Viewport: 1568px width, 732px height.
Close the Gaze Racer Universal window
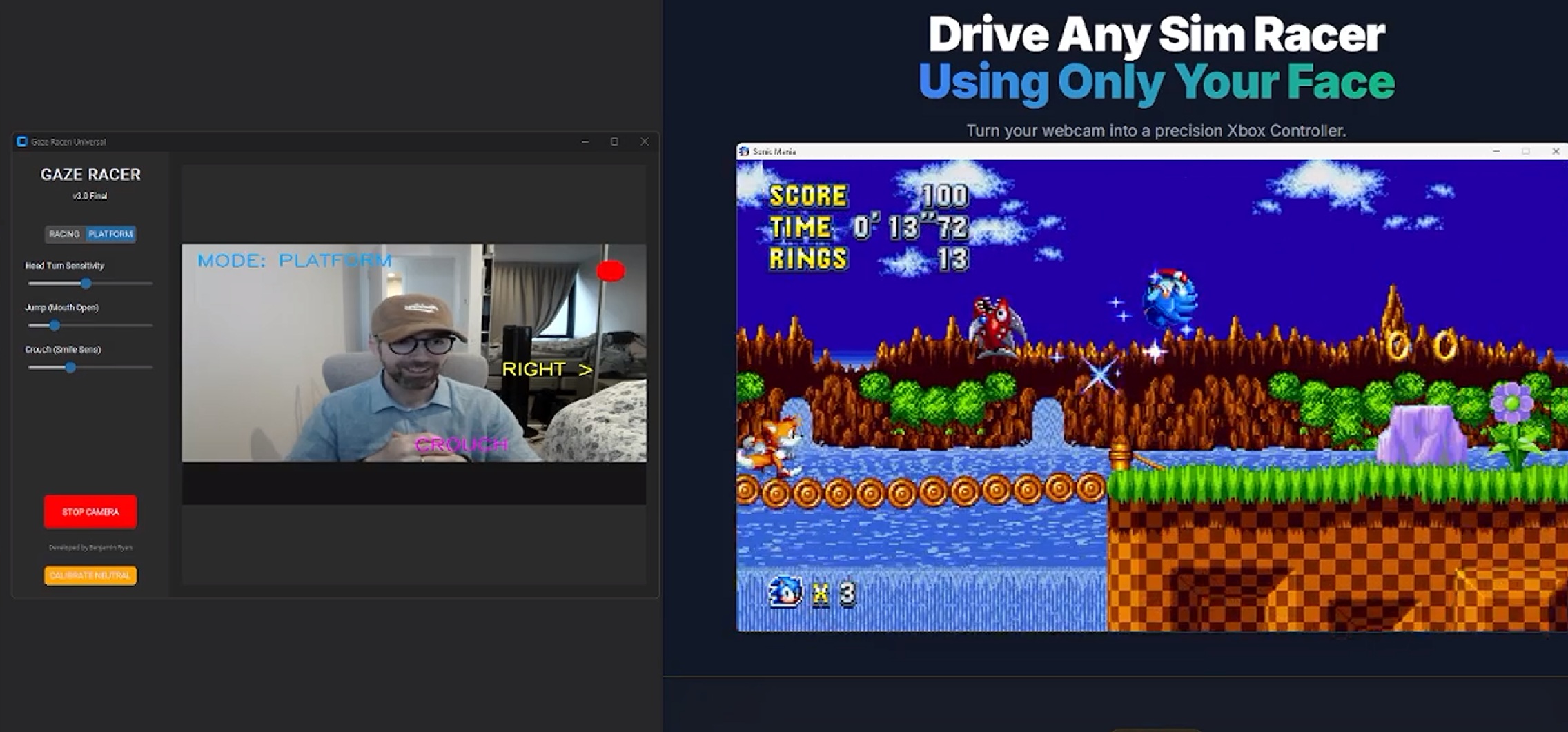pyautogui.click(x=645, y=141)
